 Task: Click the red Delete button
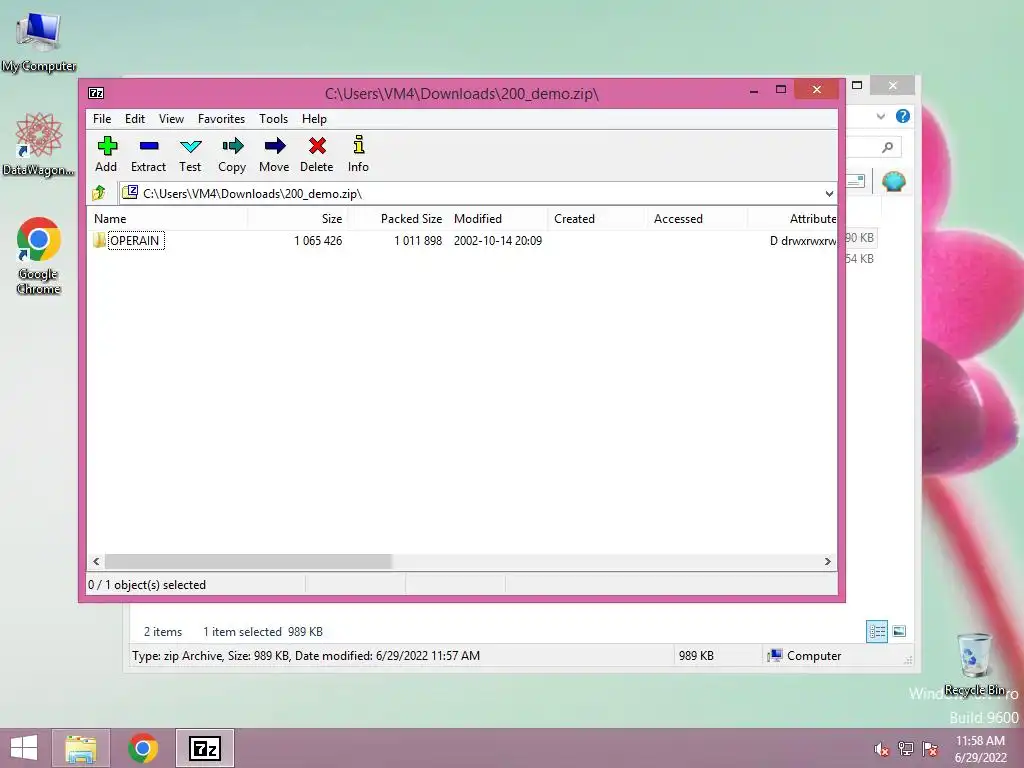click(x=317, y=154)
